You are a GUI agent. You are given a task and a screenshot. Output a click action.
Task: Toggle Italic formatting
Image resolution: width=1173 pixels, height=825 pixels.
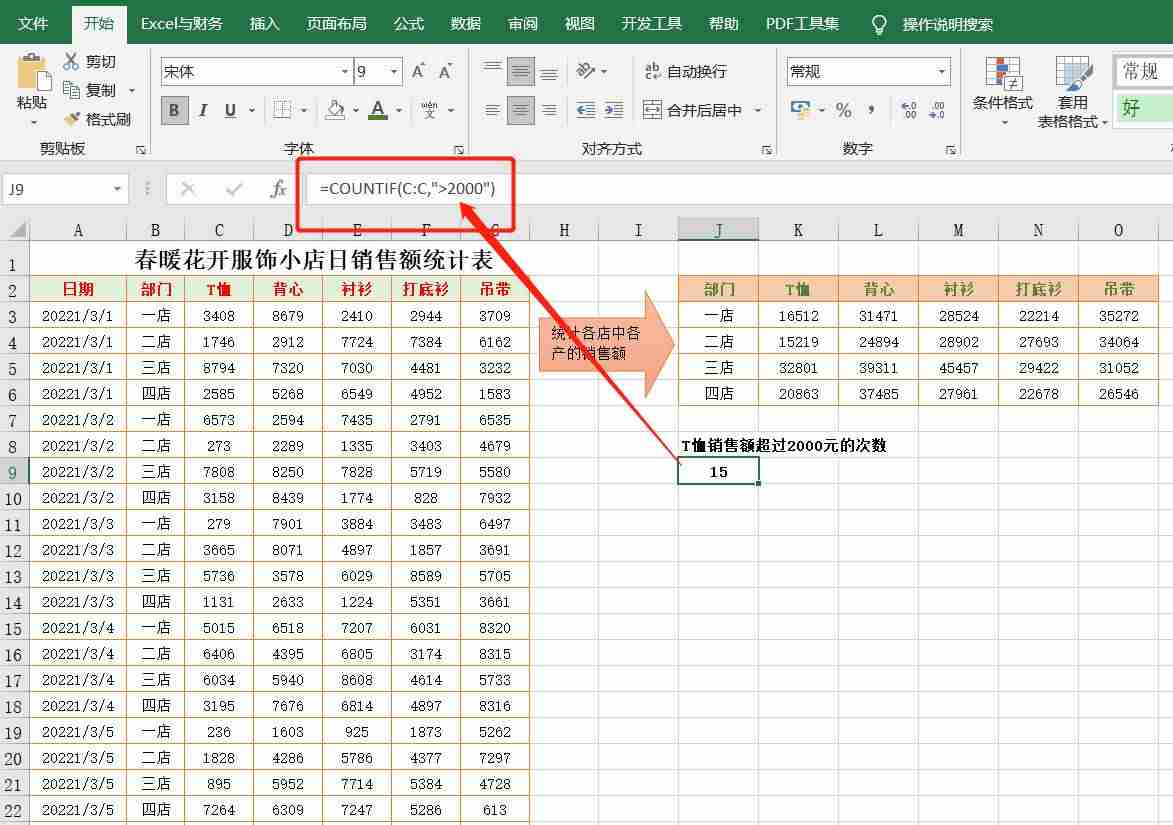203,110
